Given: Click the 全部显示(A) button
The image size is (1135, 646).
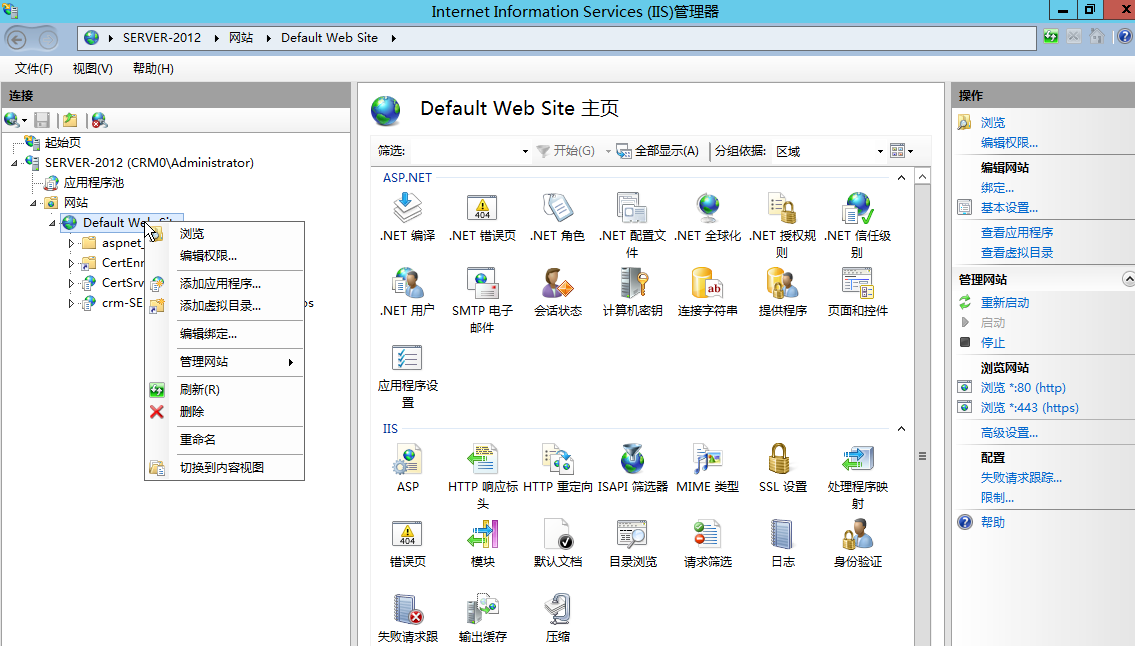Looking at the screenshot, I should (658, 151).
